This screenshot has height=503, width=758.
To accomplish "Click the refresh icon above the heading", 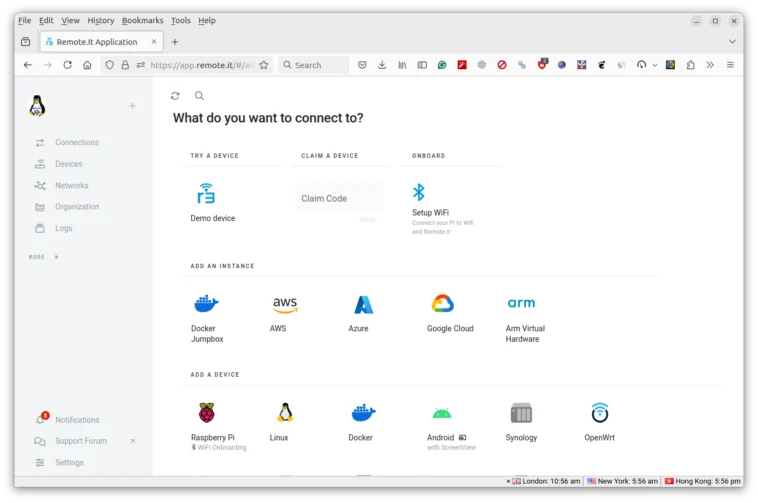I will [175, 96].
